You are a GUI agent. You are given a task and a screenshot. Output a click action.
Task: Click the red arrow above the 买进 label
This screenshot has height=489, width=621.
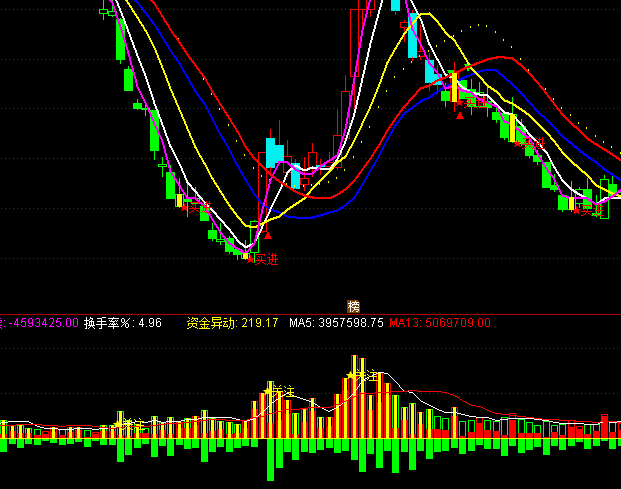click(267, 236)
